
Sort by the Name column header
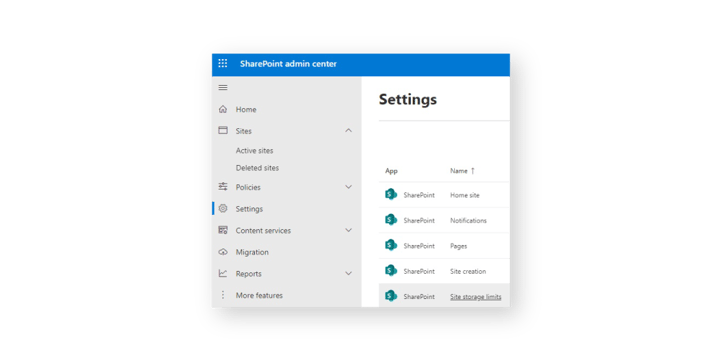click(x=459, y=171)
